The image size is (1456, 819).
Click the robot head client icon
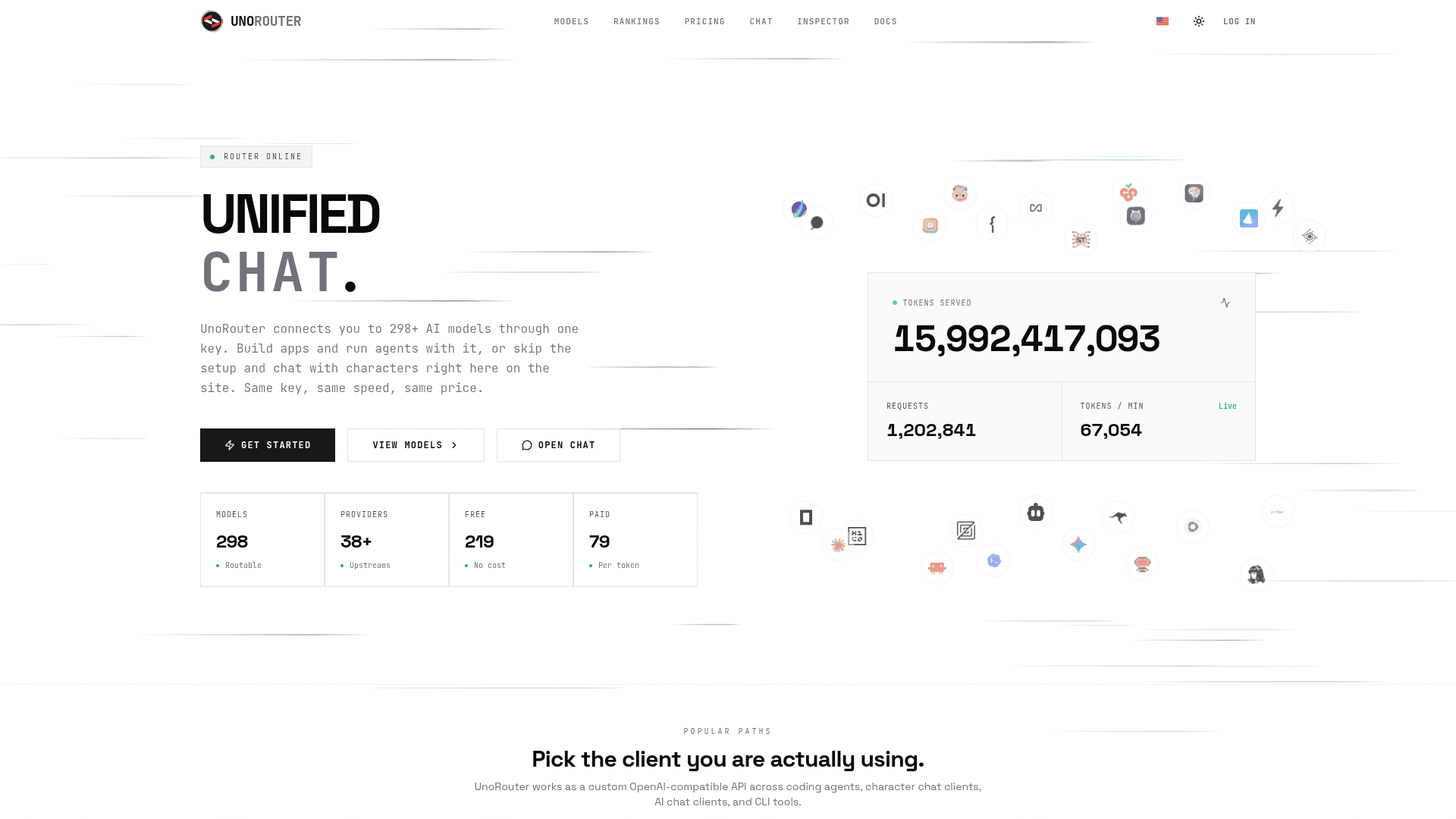(1036, 513)
